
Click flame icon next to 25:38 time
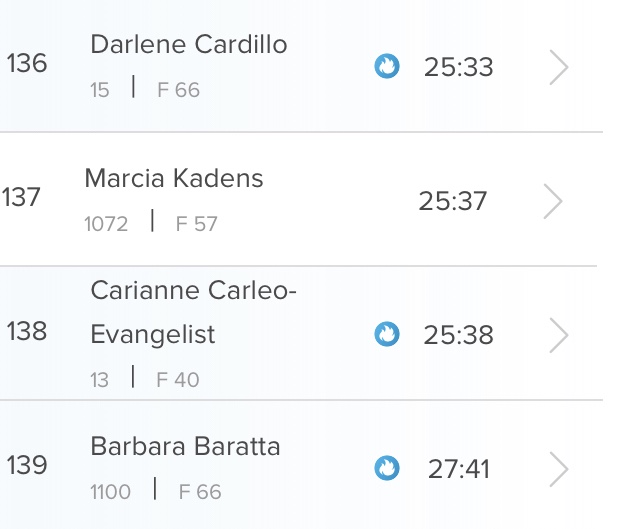[386, 334]
